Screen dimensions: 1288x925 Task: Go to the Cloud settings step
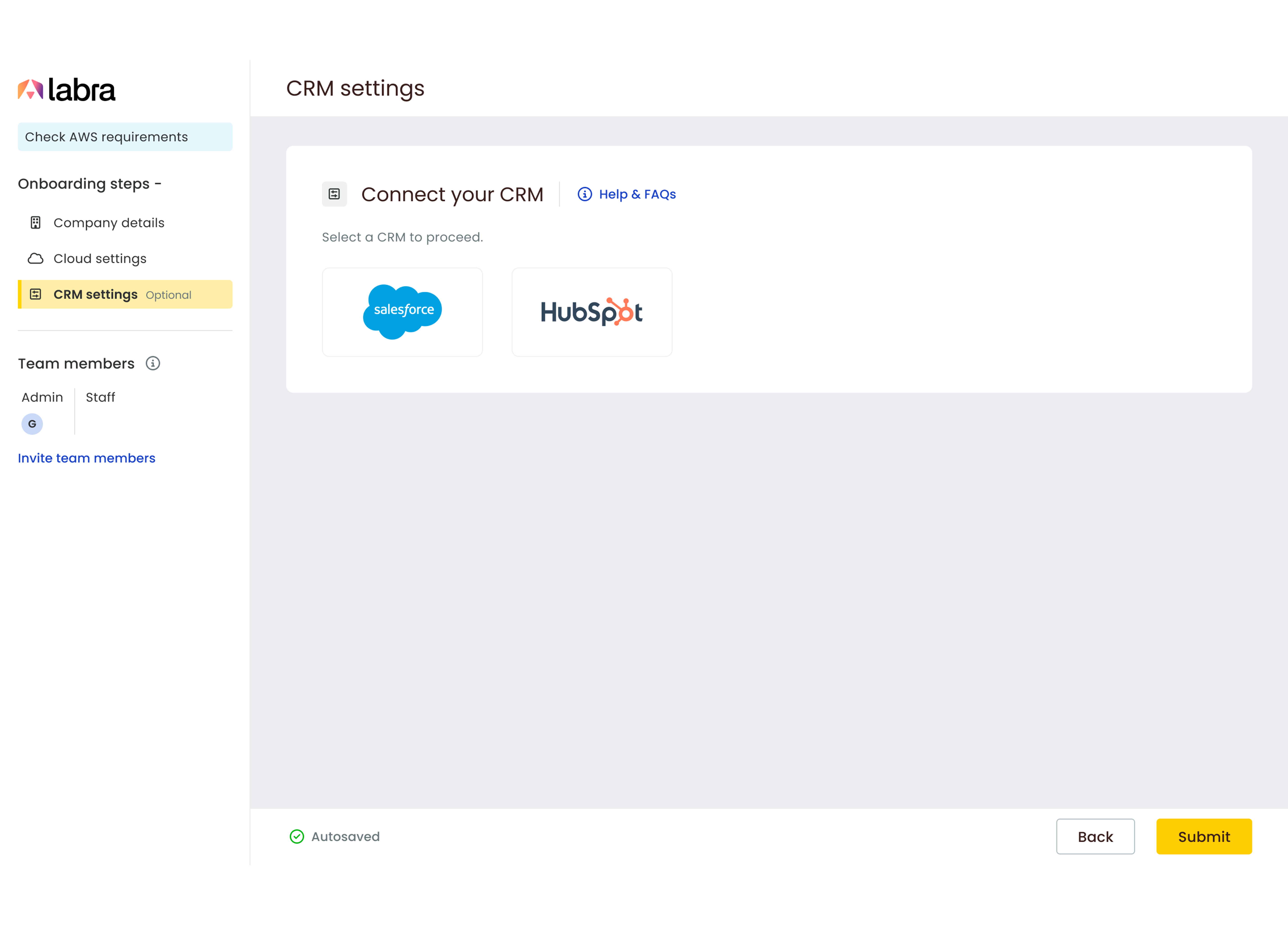(x=100, y=259)
